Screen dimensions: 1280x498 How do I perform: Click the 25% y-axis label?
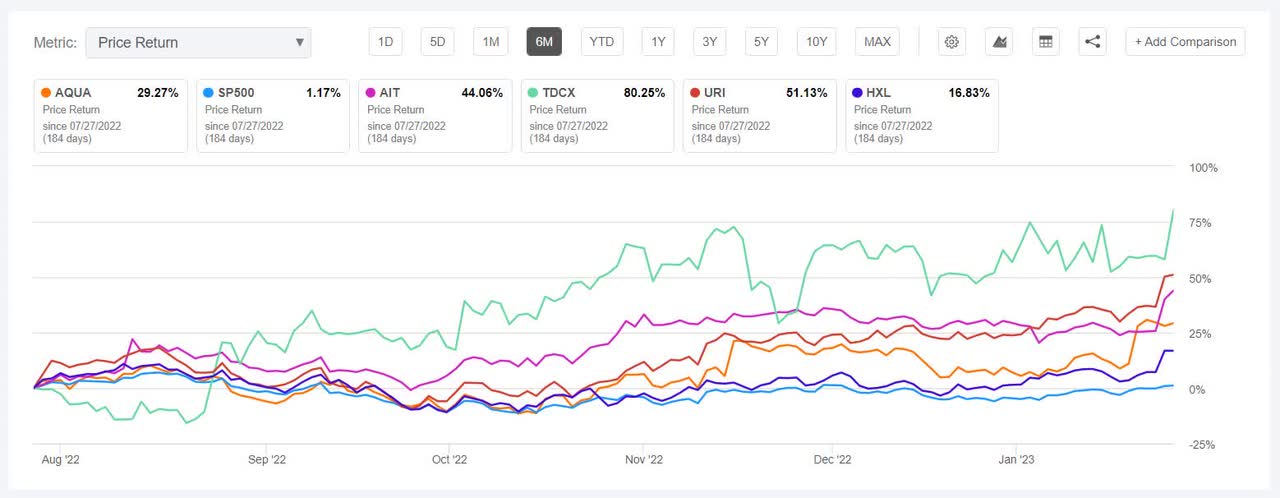point(1200,334)
